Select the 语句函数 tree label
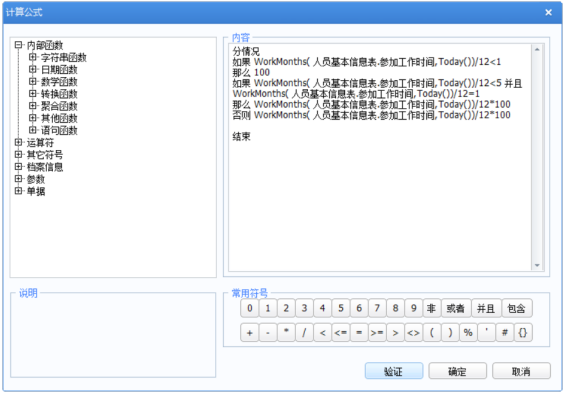 tap(59, 130)
